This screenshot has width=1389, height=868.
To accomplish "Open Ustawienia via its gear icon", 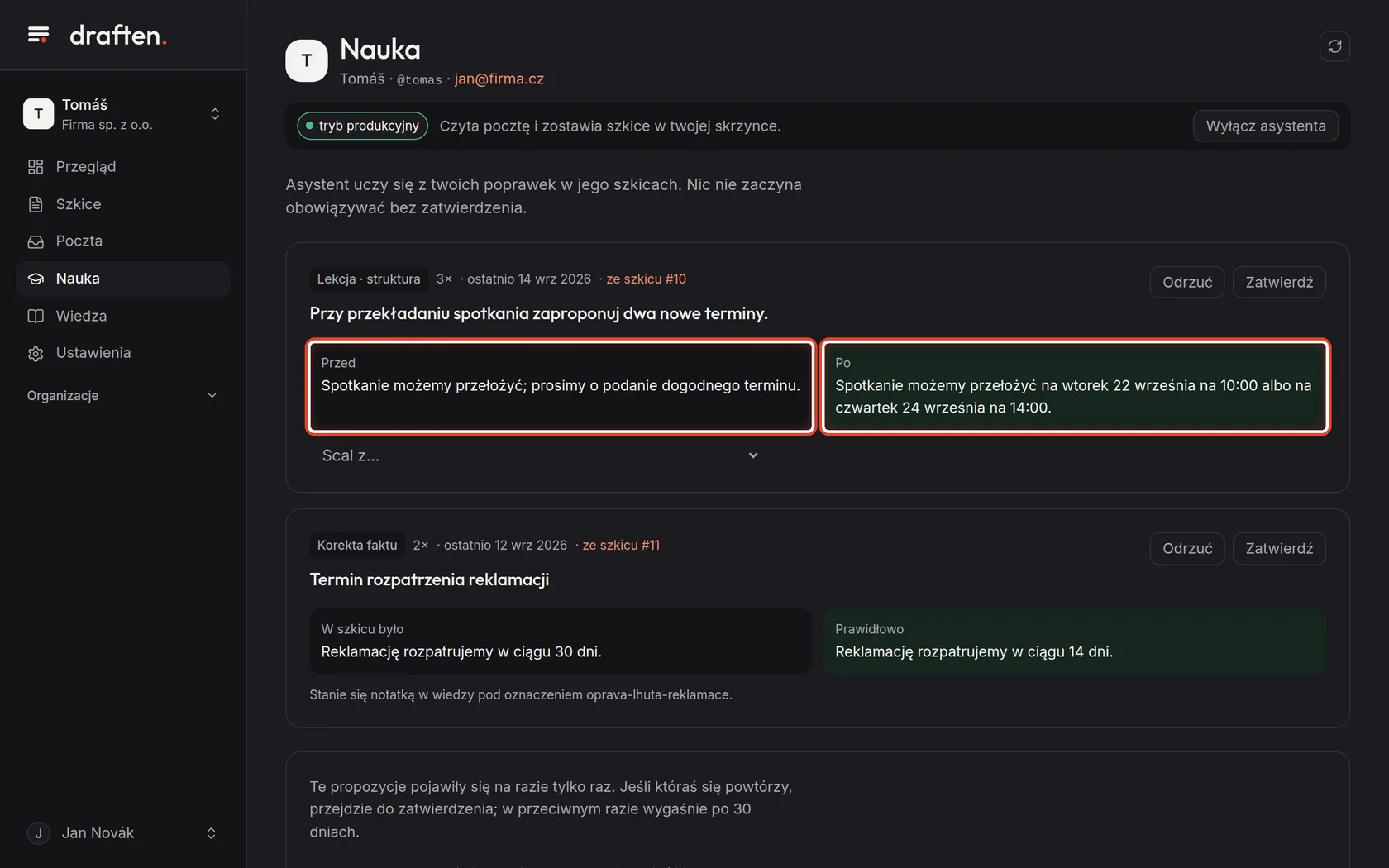I will coord(36,353).
